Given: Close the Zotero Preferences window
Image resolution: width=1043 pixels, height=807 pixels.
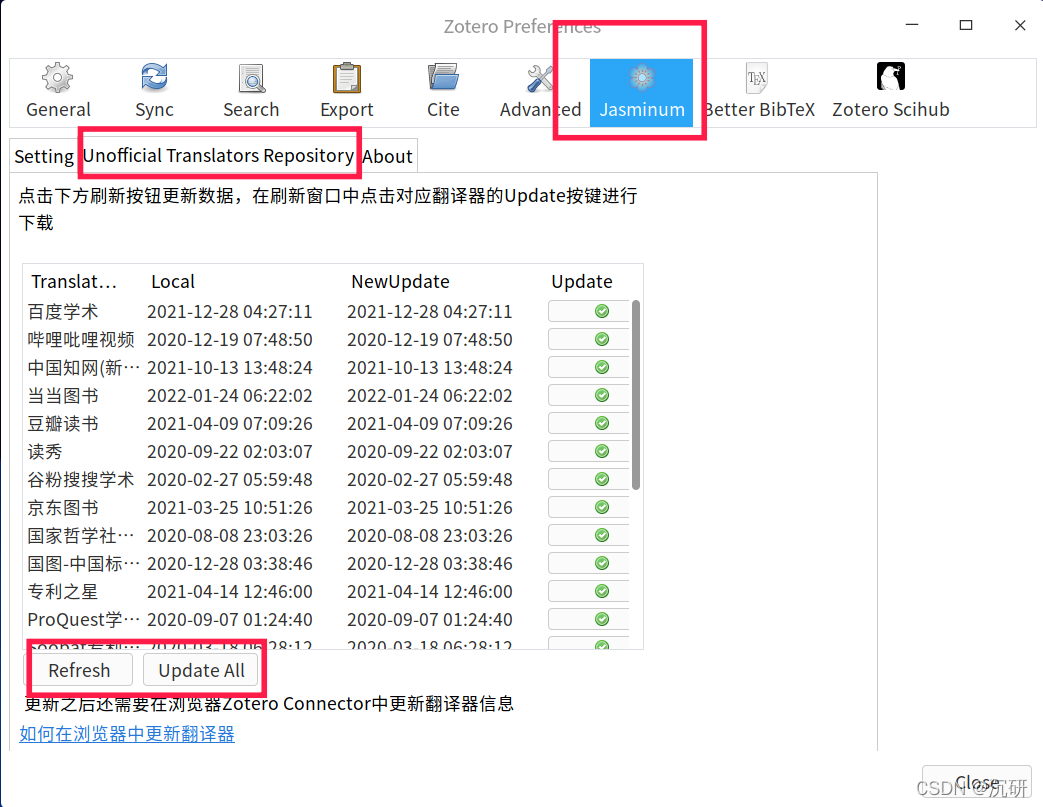Looking at the screenshot, I should [1020, 25].
